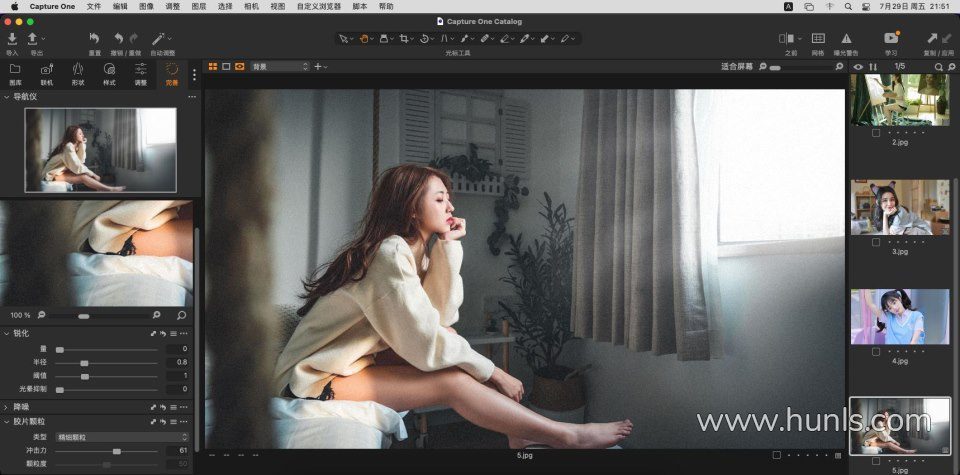
Task: Open the plus add-layer dropdown
Action: point(320,66)
